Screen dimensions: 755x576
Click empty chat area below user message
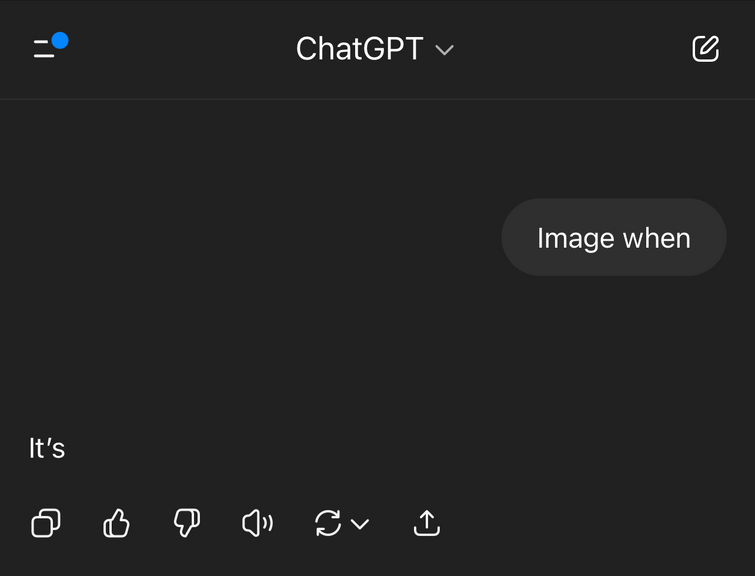coord(378,352)
